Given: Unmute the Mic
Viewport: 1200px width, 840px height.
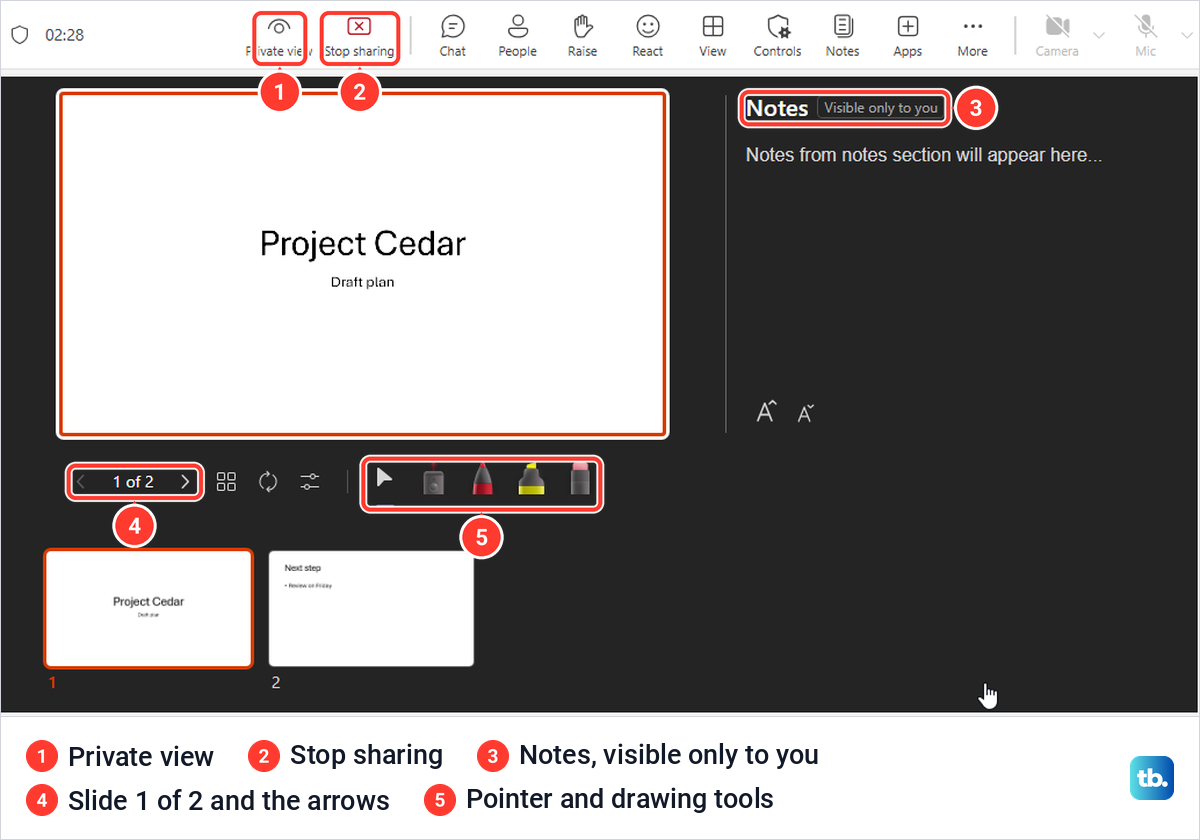Looking at the screenshot, I should tap(1146, 36).
